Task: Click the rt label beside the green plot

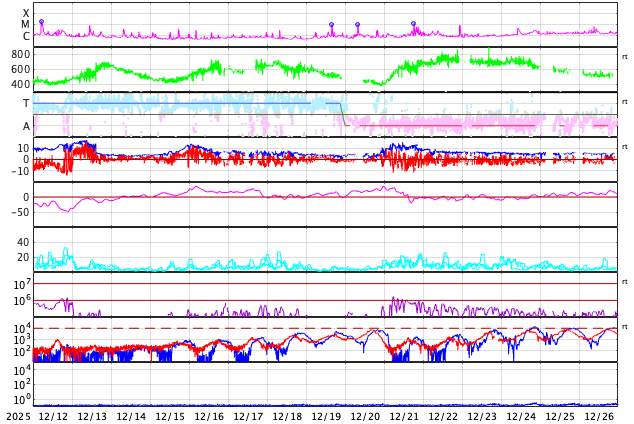Action: (x=624, y=57)
